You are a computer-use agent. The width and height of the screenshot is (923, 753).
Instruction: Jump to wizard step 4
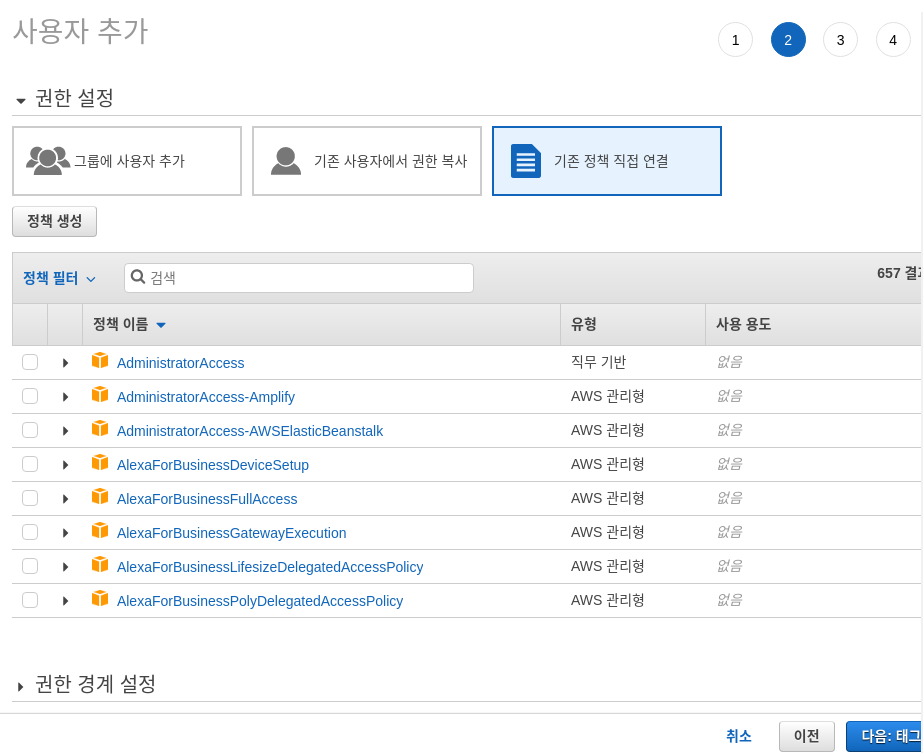point(893,40)
